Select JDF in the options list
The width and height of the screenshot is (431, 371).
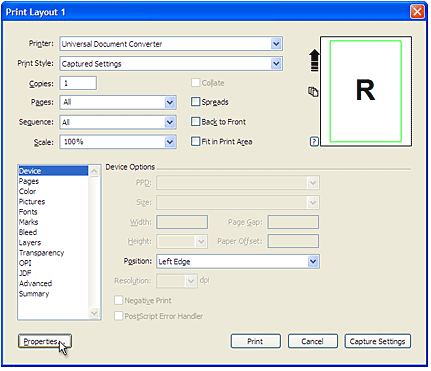(x=53, y=273)
